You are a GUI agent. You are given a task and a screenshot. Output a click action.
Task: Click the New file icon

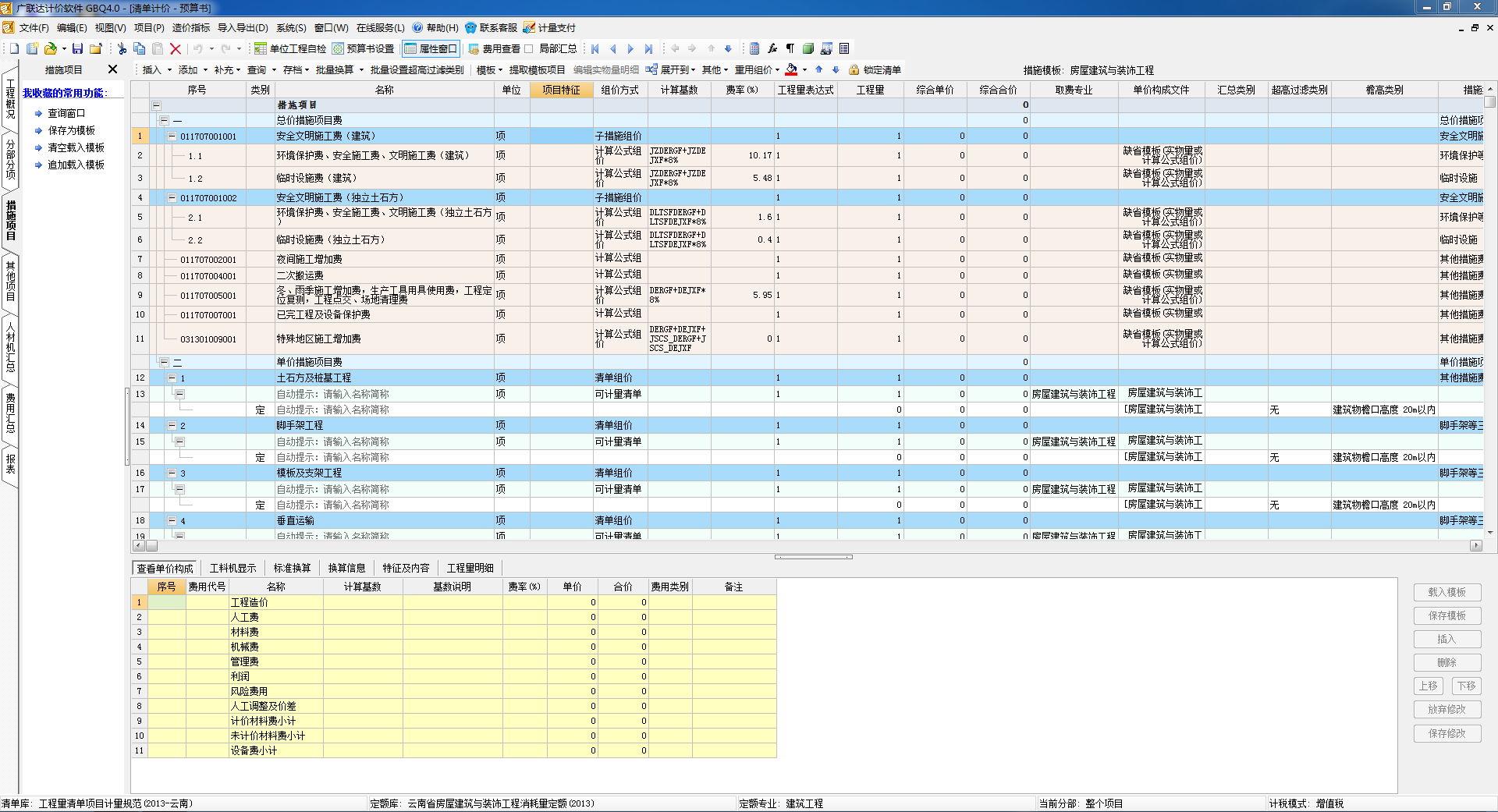click(x=14, y=48)
